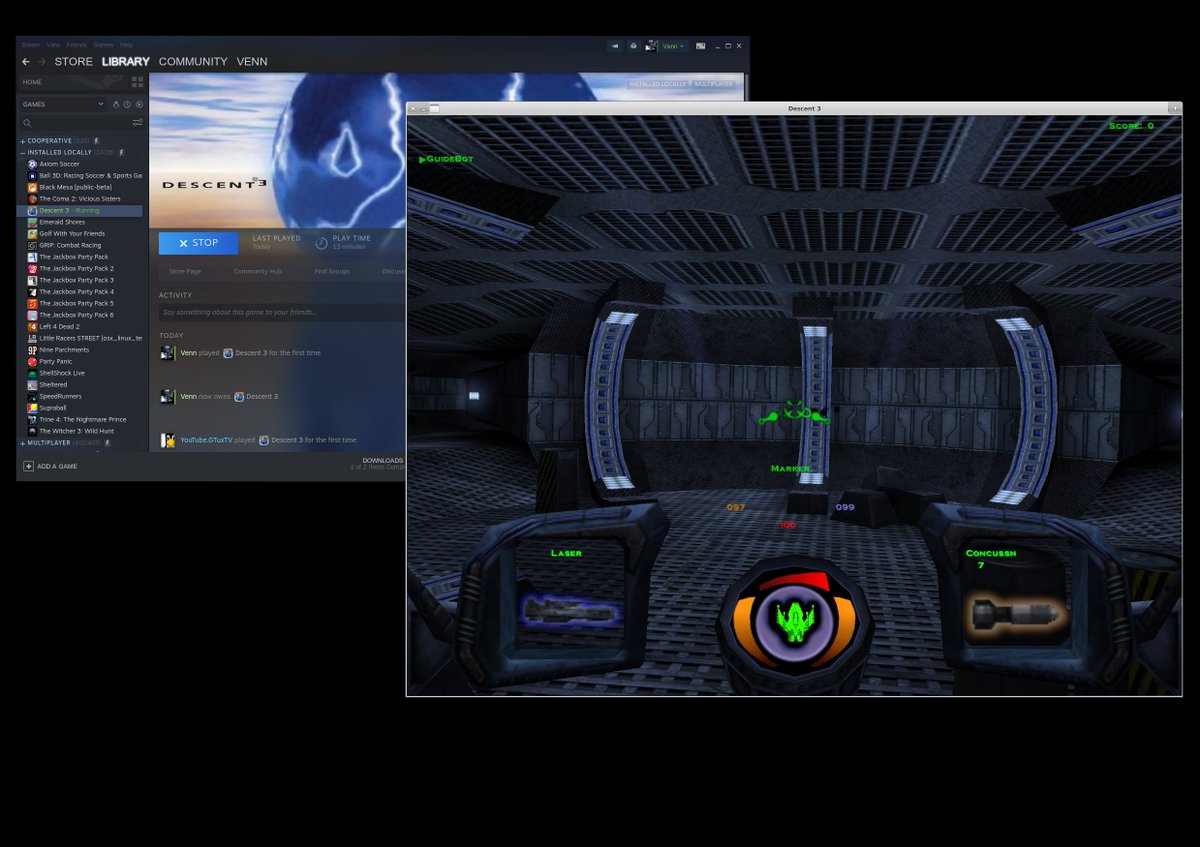Click the Descent 3 icon in Venn's activity entry
The image size is (1200, 847).
point(228,353)
